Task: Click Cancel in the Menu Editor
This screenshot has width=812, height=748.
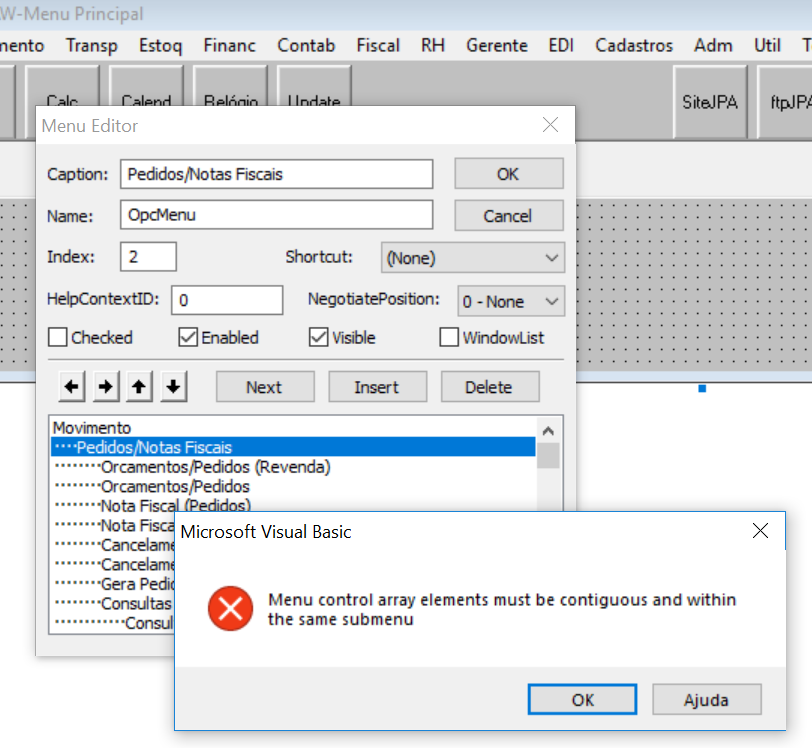Action: point(509,215)
